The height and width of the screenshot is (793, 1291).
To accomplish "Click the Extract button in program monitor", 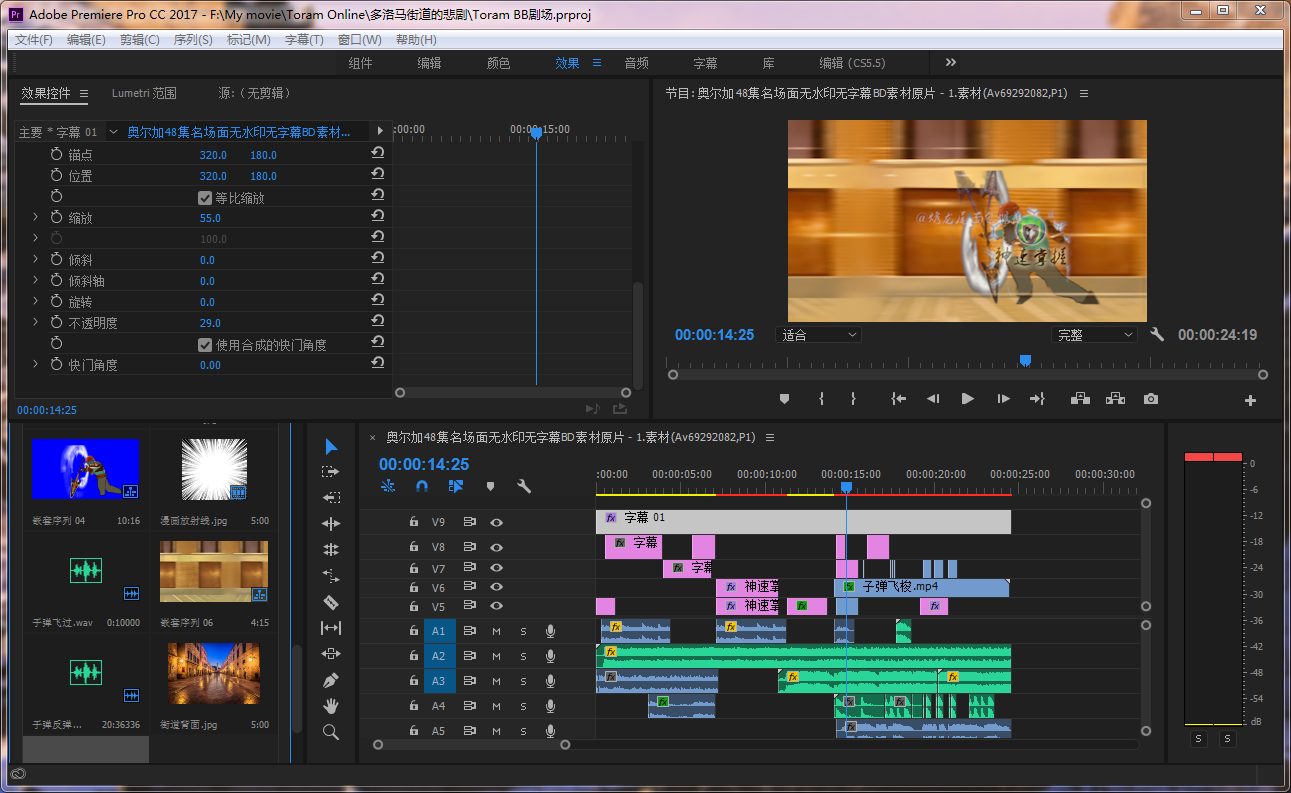I will click(1115, 399).
